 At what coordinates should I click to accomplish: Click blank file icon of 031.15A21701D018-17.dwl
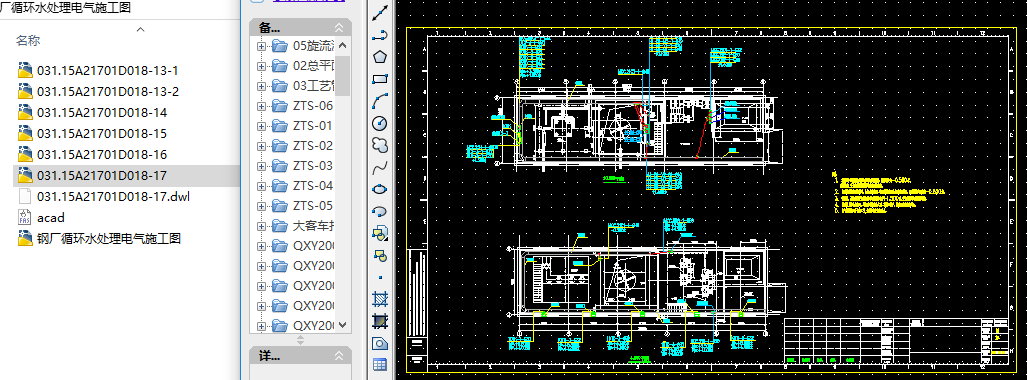[25, 197]
